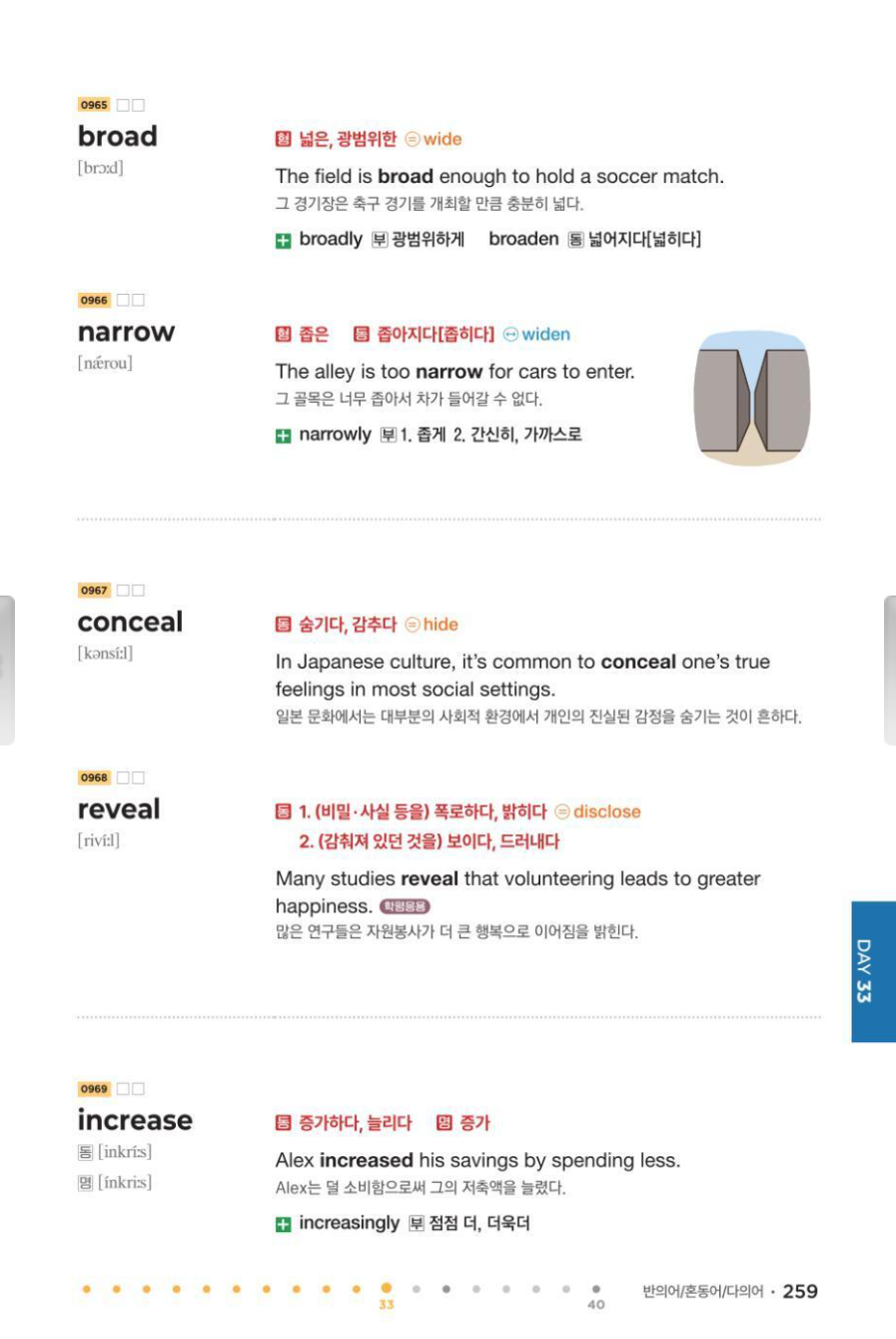Click the synonym word disclose
Viewport: 896px width, 1339px height.
point(606,812)
